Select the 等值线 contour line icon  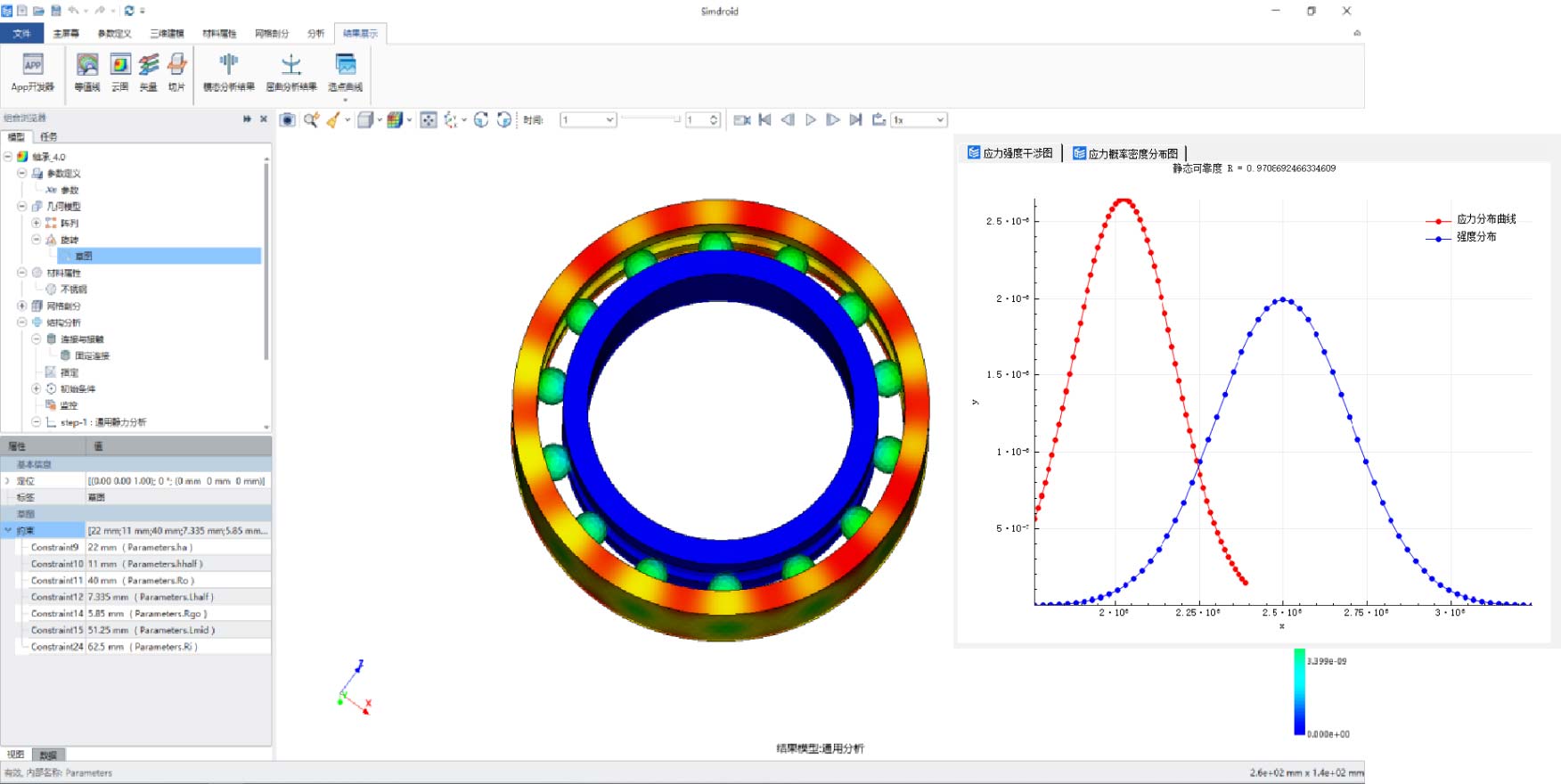(x=87, y=72)
